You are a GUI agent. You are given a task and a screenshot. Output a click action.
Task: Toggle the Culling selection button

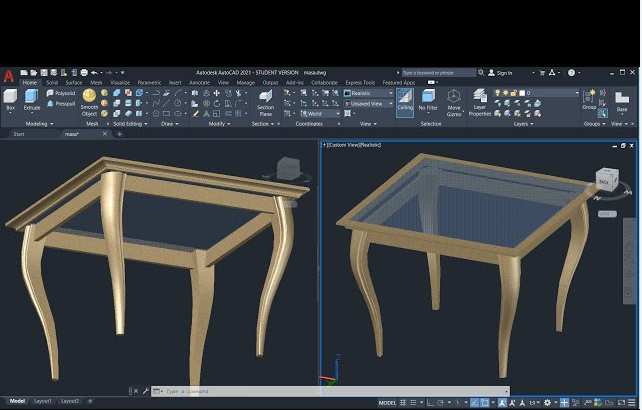point(405,102)
